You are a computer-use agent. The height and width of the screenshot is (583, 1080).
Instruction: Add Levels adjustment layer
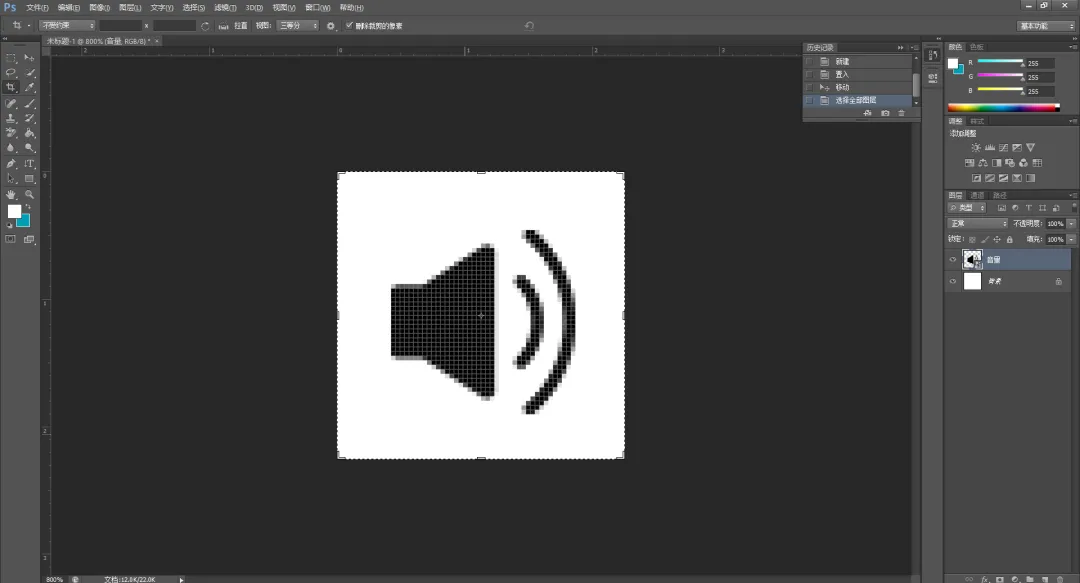pos(990,147)
